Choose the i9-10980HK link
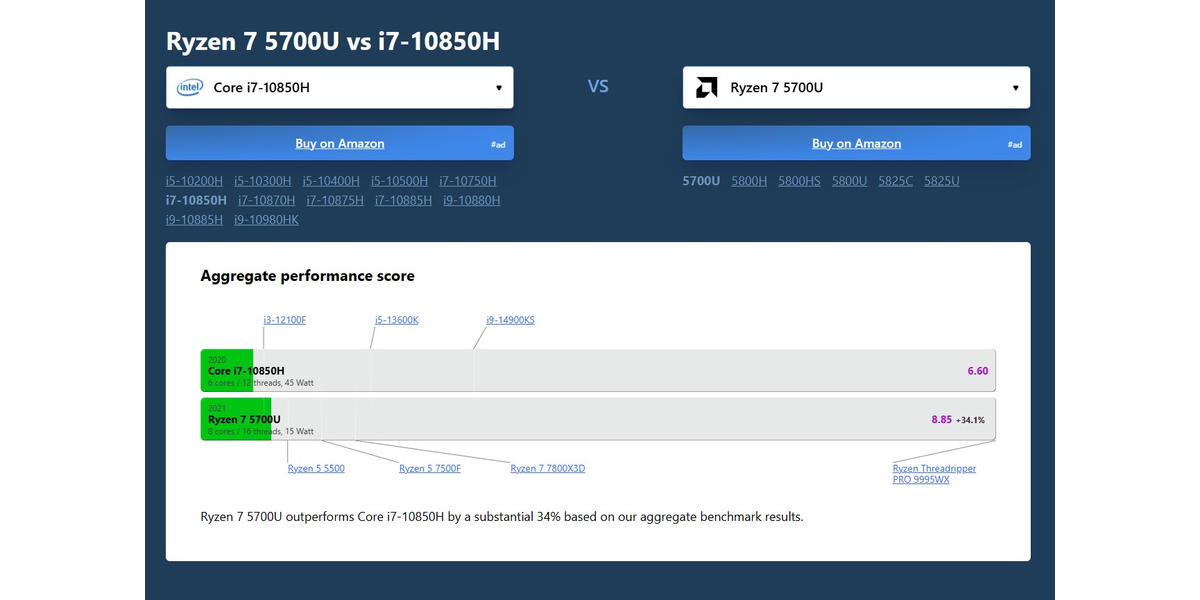Screen dimensions: 1200x600 266,219
